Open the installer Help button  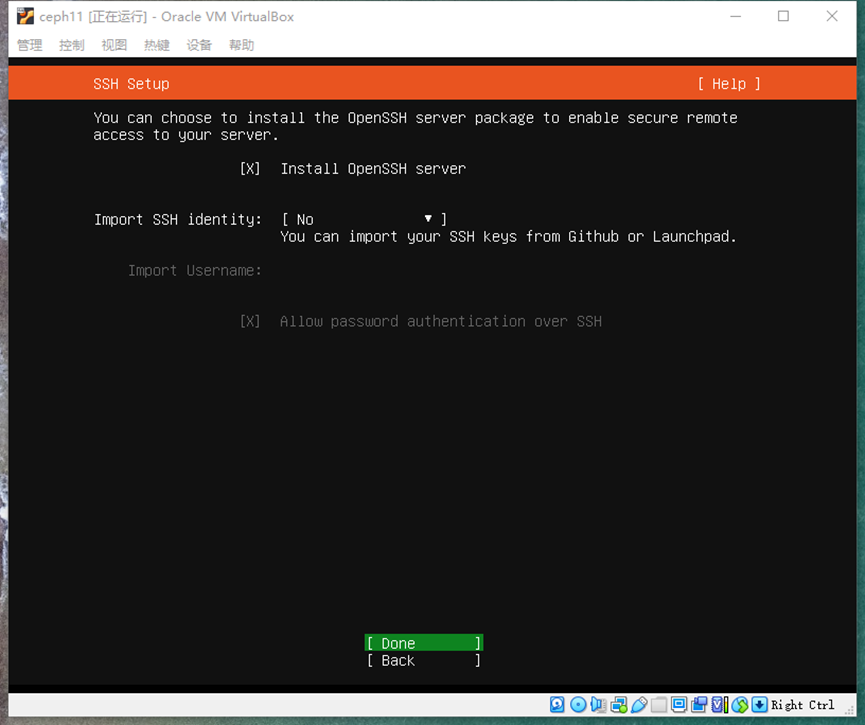pyautogui.click(x=729, y=84)
